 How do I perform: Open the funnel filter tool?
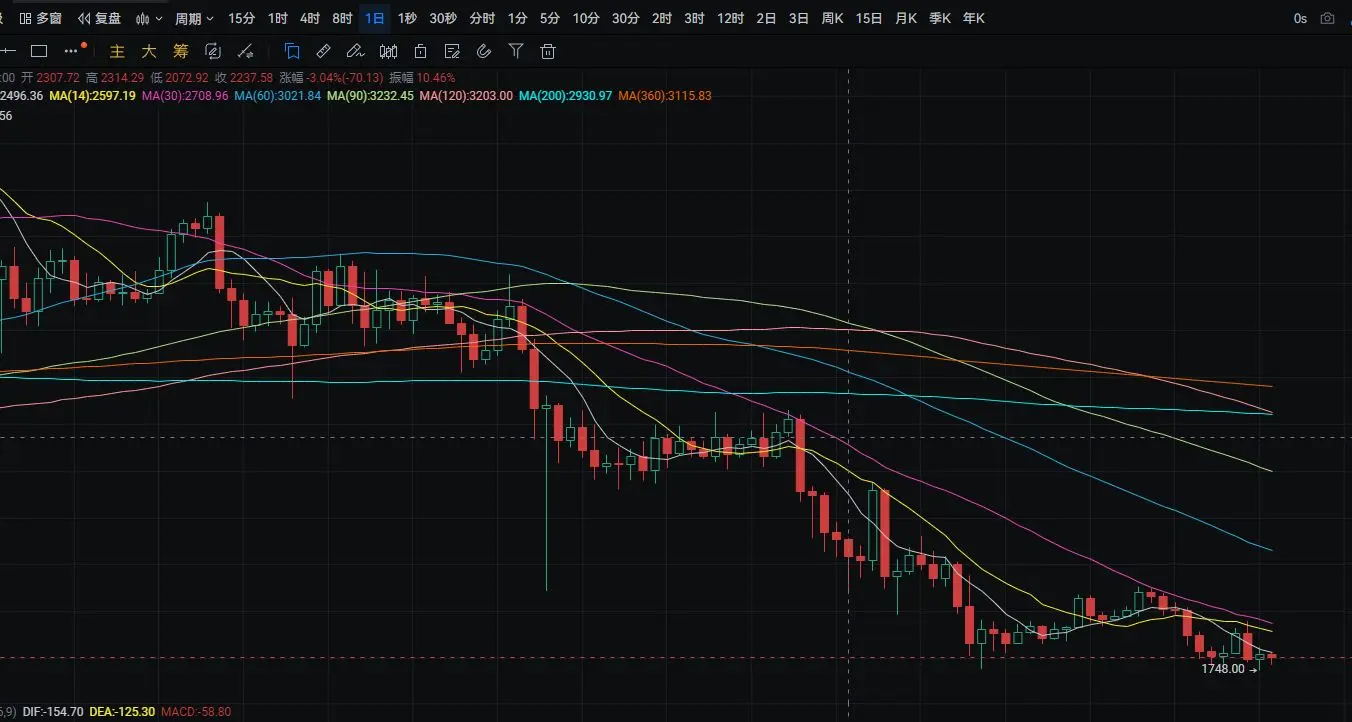click(516, 51)
